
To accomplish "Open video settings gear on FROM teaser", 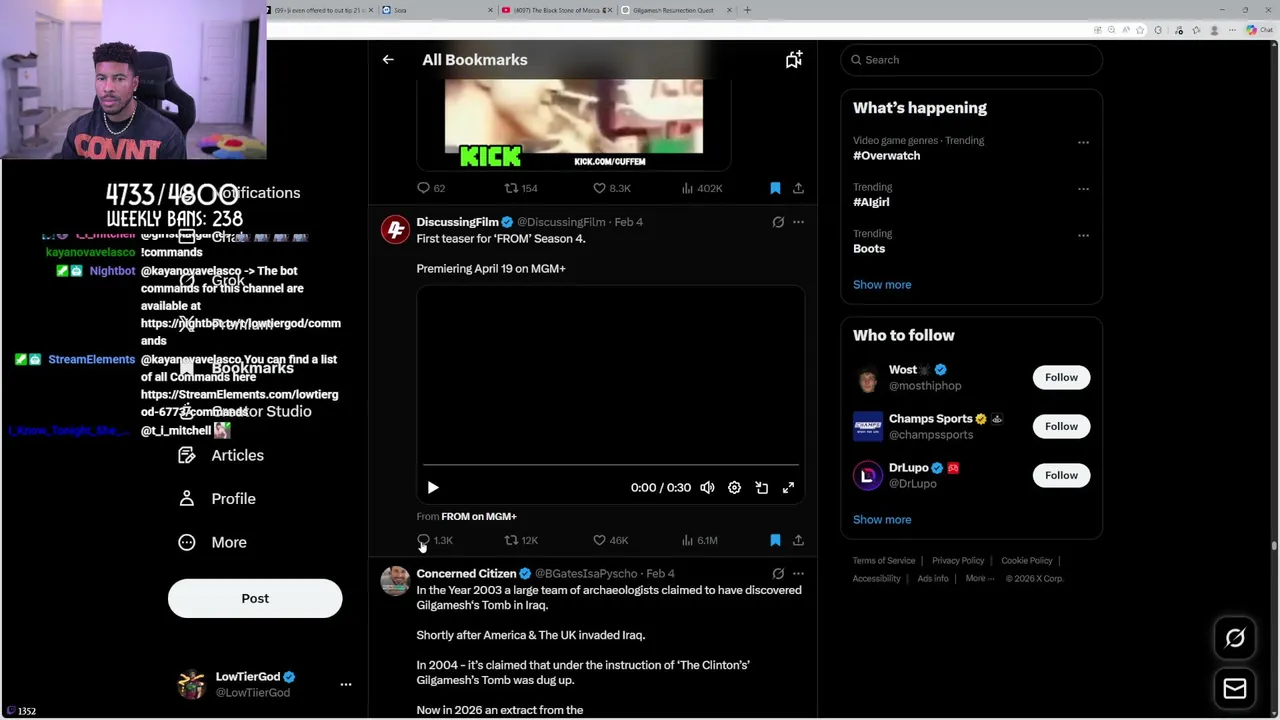I will 734,488.
